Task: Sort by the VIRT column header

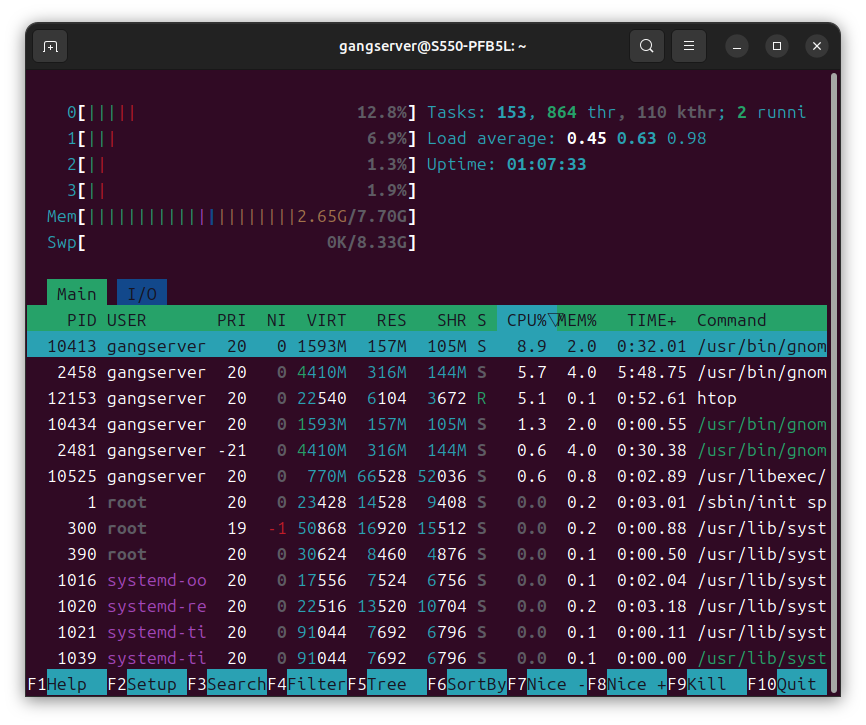Action: [x=326, y=320]
